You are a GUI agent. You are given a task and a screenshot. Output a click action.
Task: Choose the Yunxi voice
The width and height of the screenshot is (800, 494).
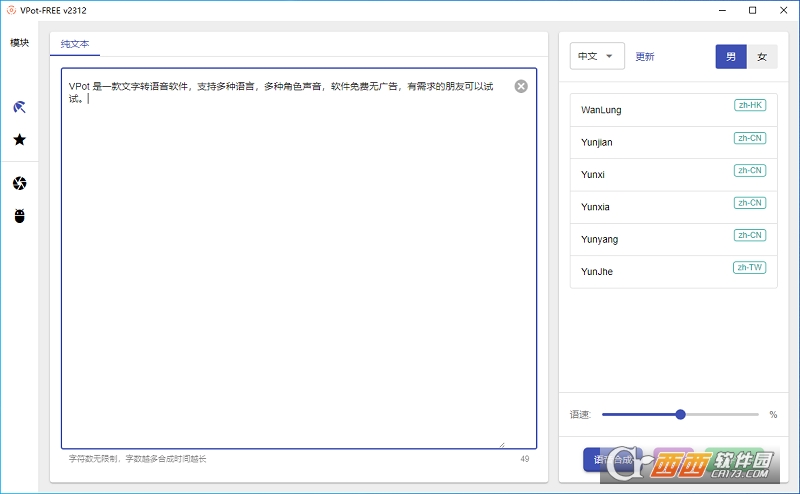pos(673,175)
